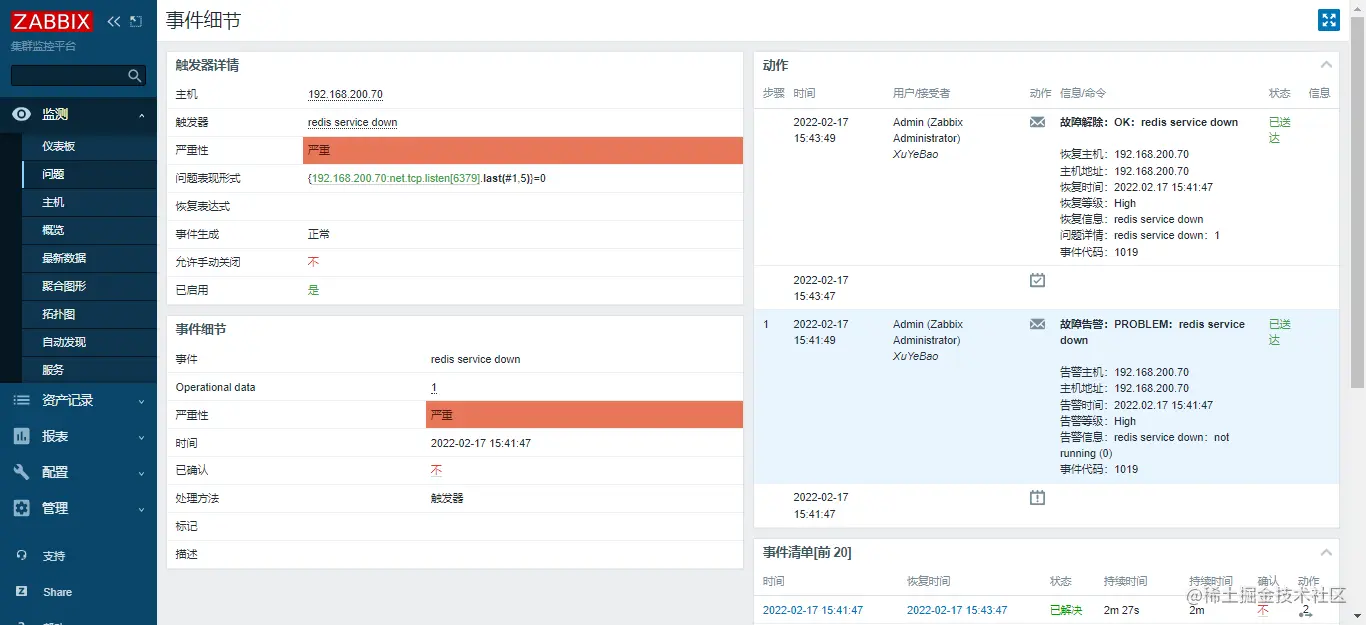This screenshot has width=1366, height=625.
Task: Click calendar-check icon at 15:43:47
Action: [x=1037, y=280]
